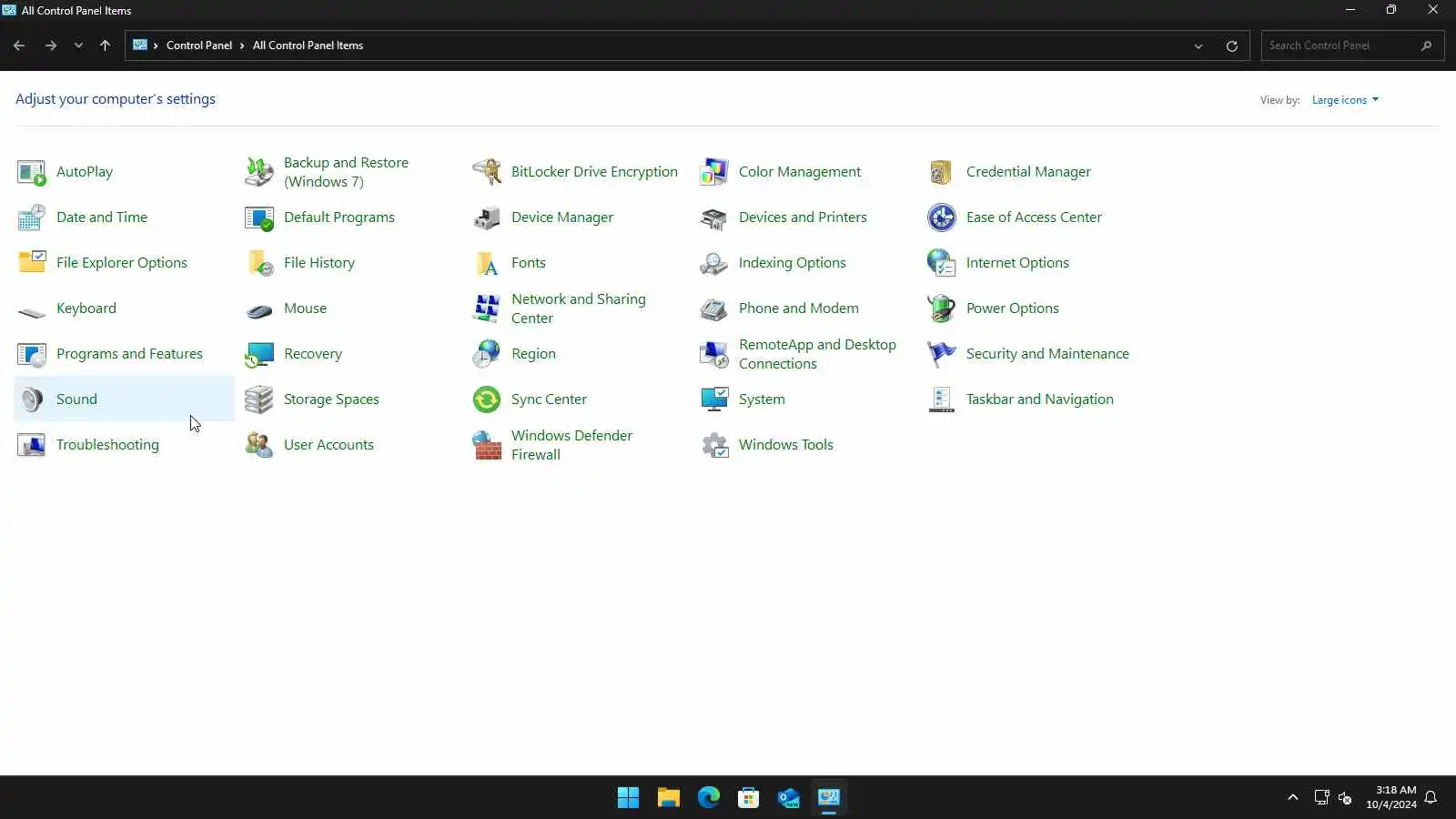This screenshot has height=819, width=1456.
Task: Click the Sound speaker icon
Action: (x=32, y=399)
